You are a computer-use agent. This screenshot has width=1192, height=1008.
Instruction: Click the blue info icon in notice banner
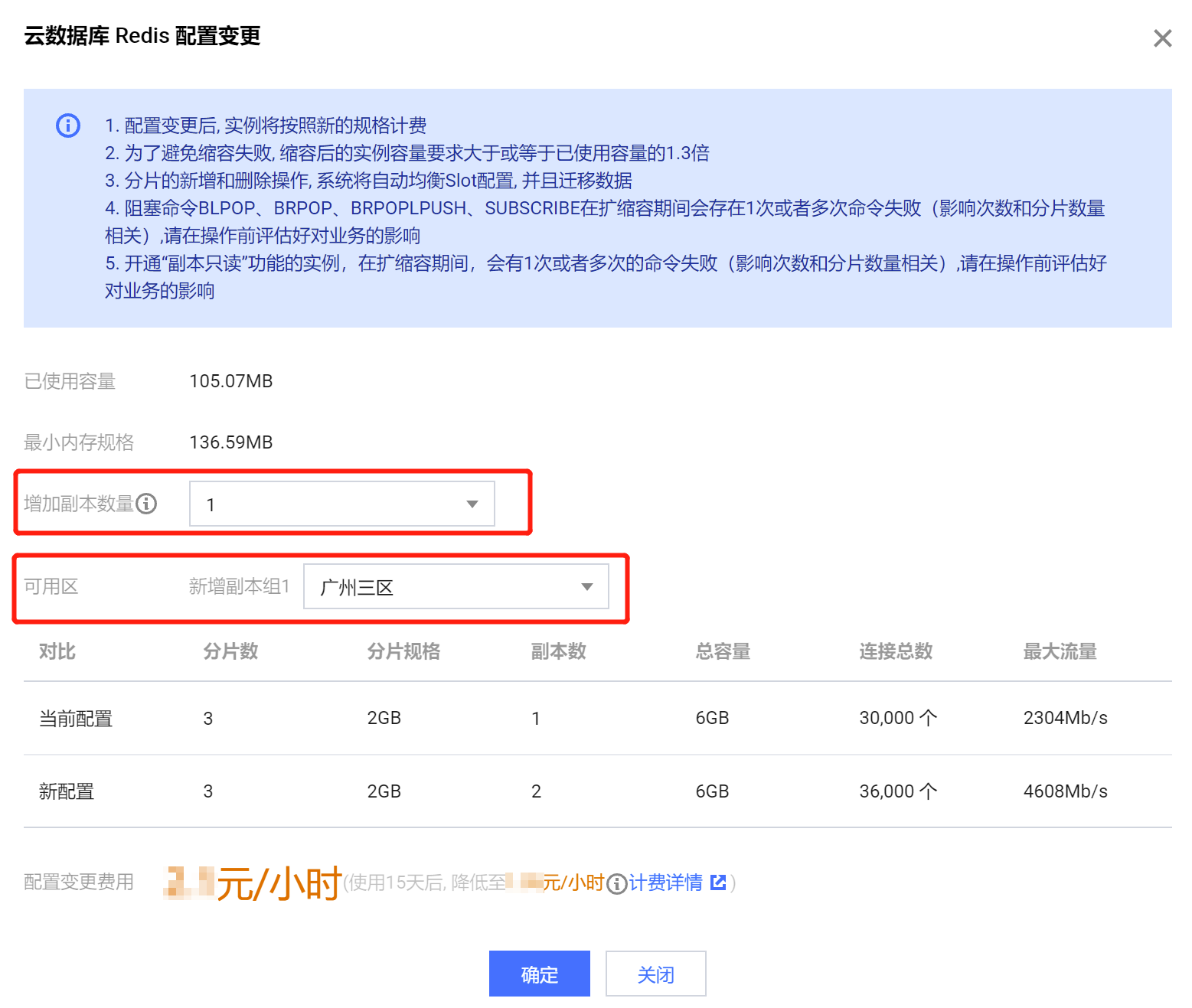coord(68,125)
